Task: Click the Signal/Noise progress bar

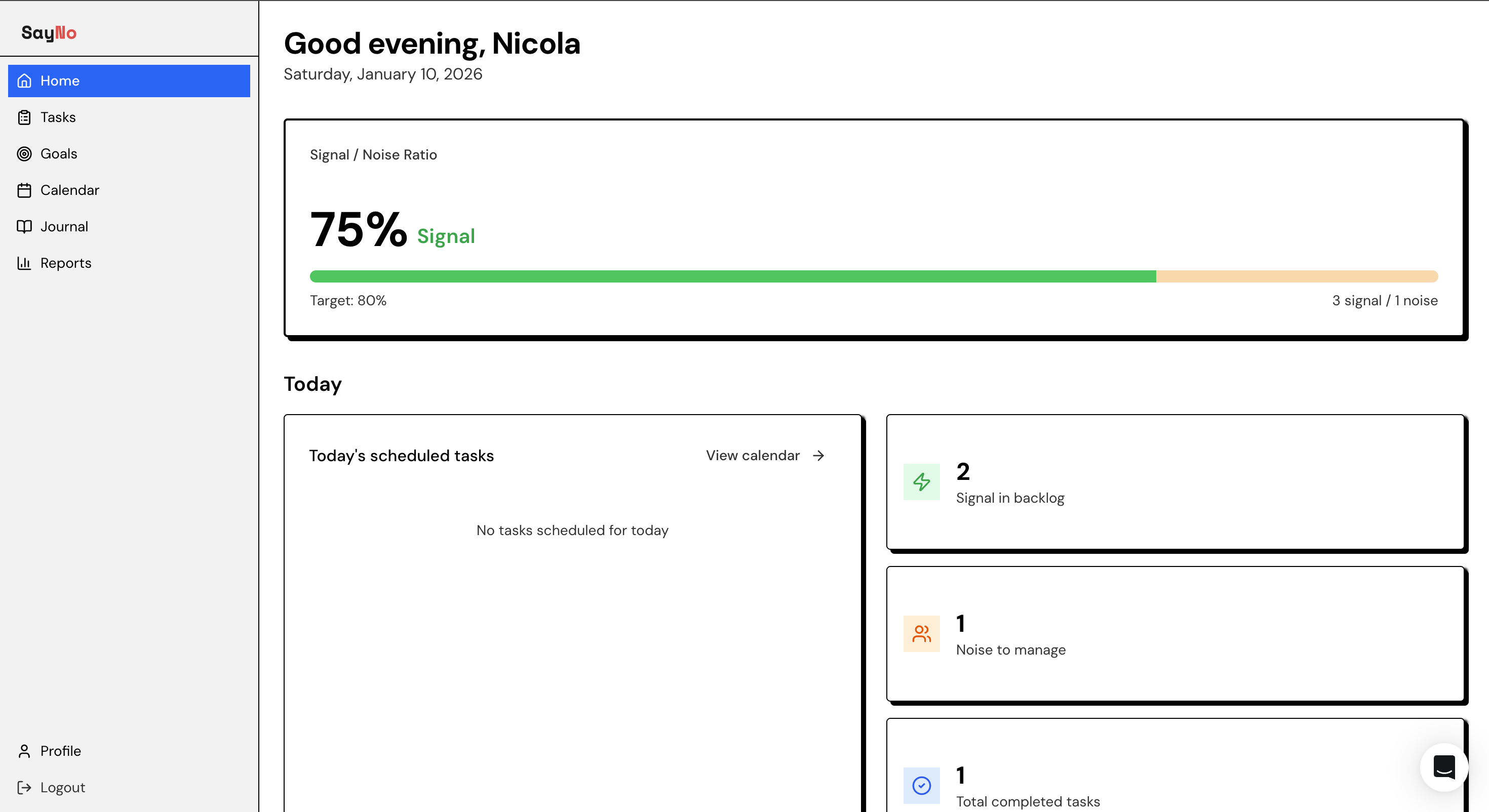Action: pos(873,277)
